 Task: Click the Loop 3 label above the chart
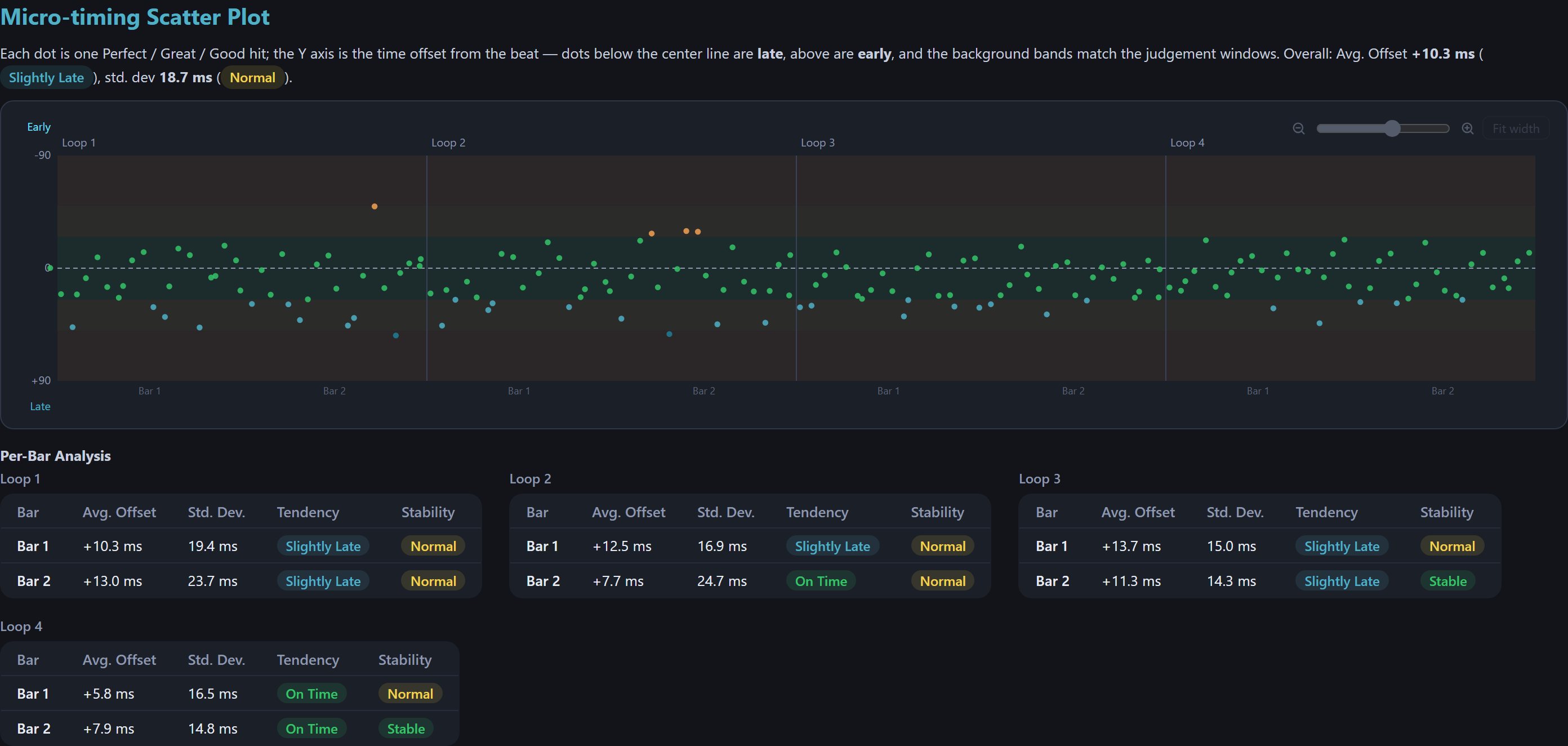pyautogui.click(x=817, y=143)
